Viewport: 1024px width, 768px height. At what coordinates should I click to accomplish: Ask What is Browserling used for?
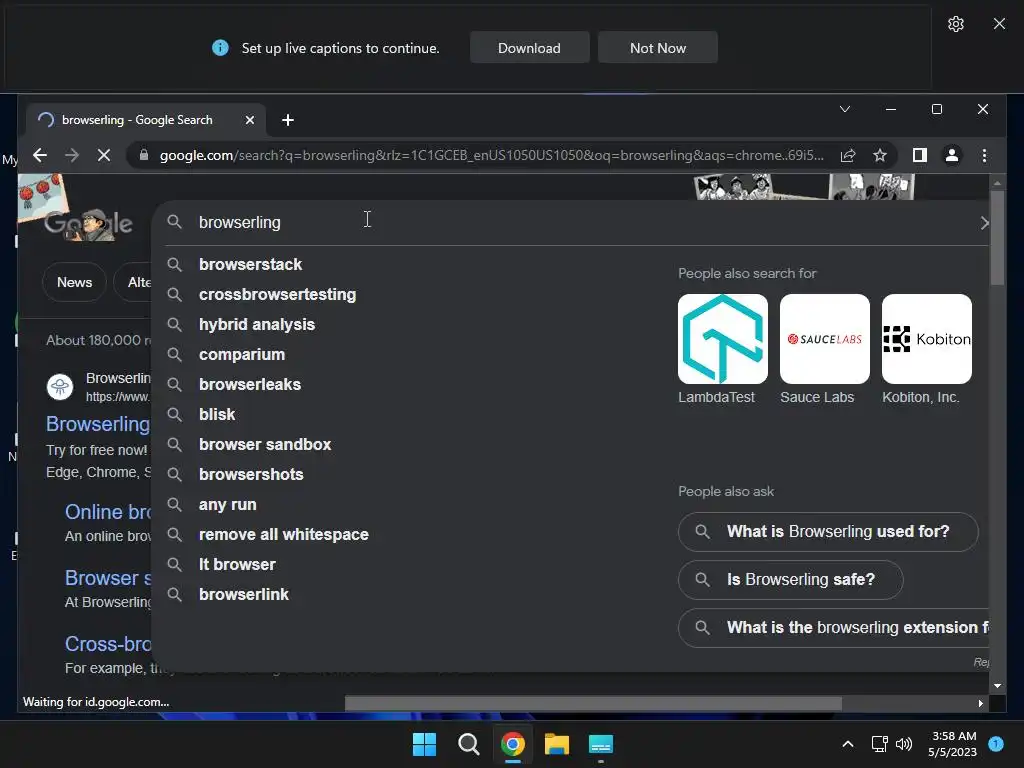[x=828, y=532]
